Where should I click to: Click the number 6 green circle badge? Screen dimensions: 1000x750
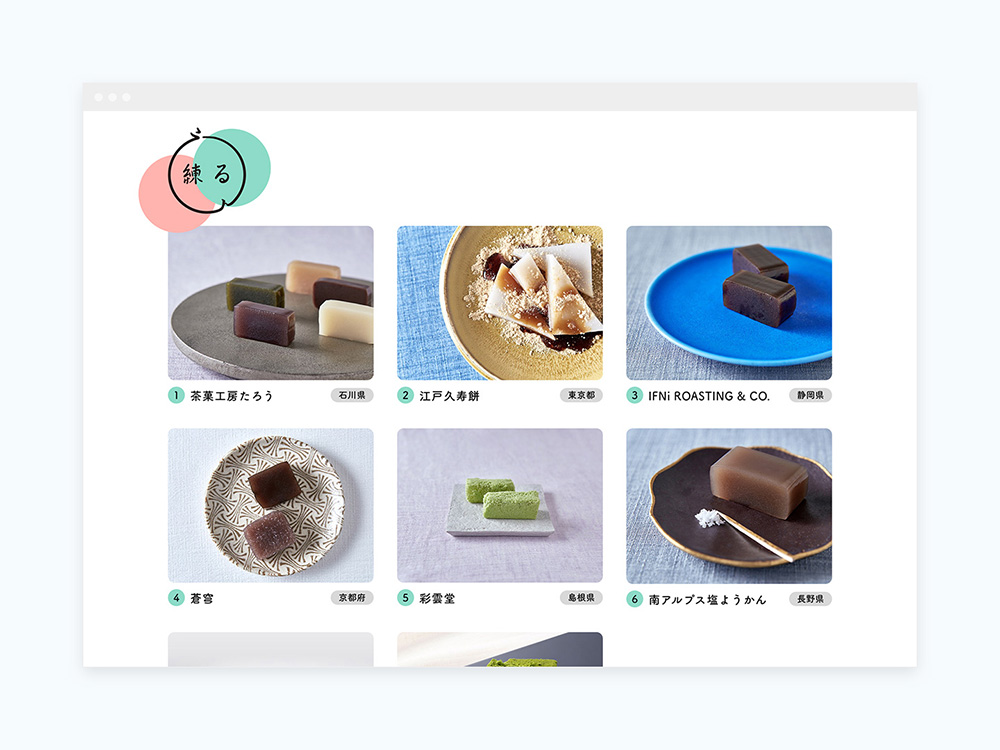coord(634,599)
